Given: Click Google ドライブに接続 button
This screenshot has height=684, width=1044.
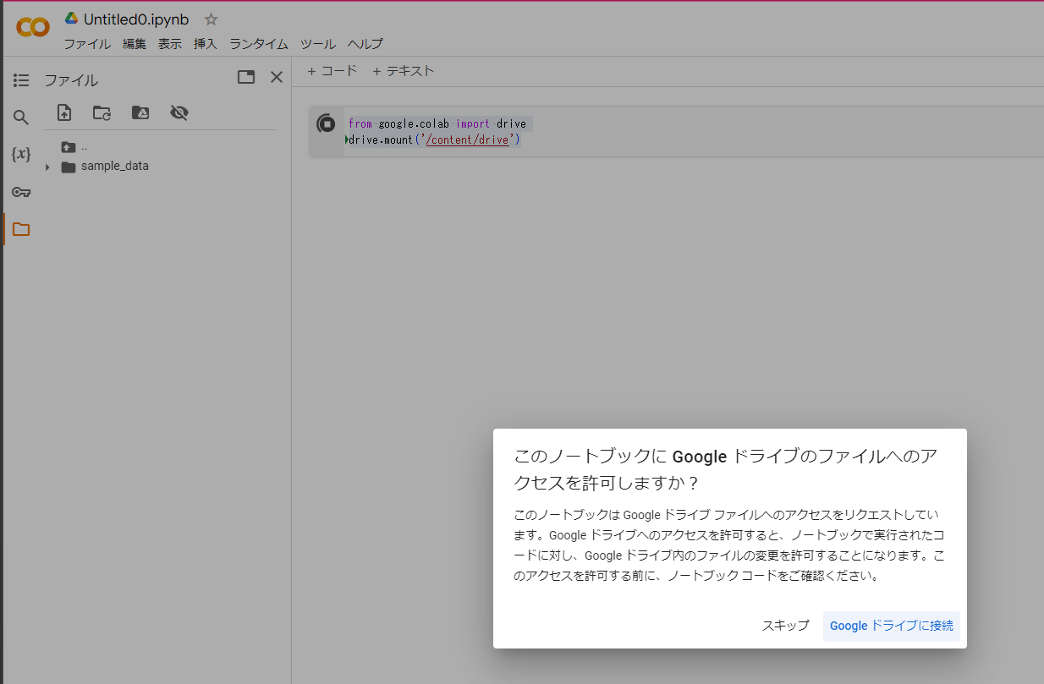Looking at the screenshot, I should (x=892, y=625).
